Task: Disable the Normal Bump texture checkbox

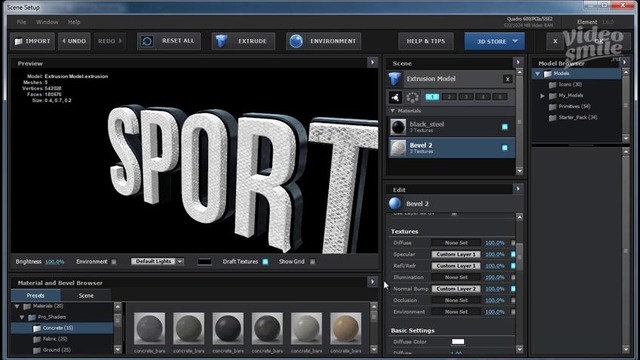Action: (513, 289)
